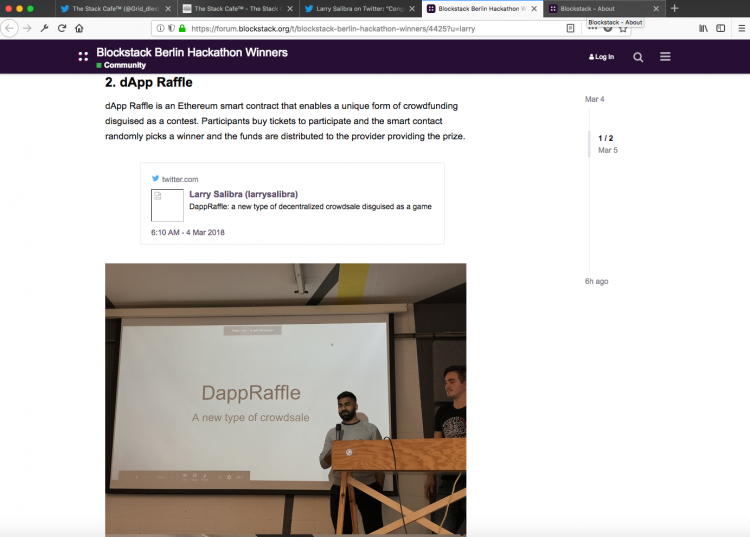Viewport: 750px width, 537px height.
Task: Show site information icon in address bar
Action: (160, 29)
